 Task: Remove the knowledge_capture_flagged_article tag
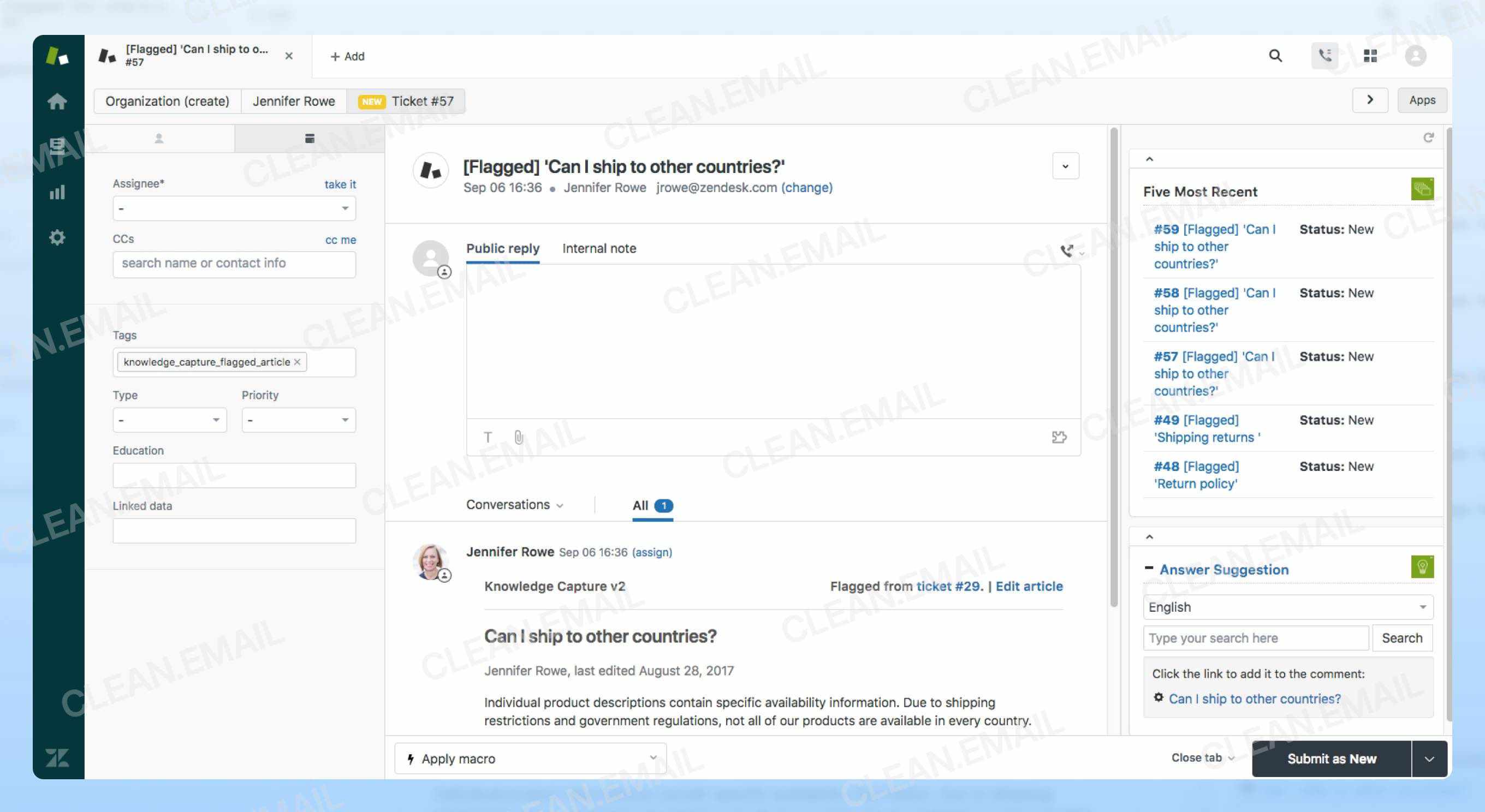(298, 362)
